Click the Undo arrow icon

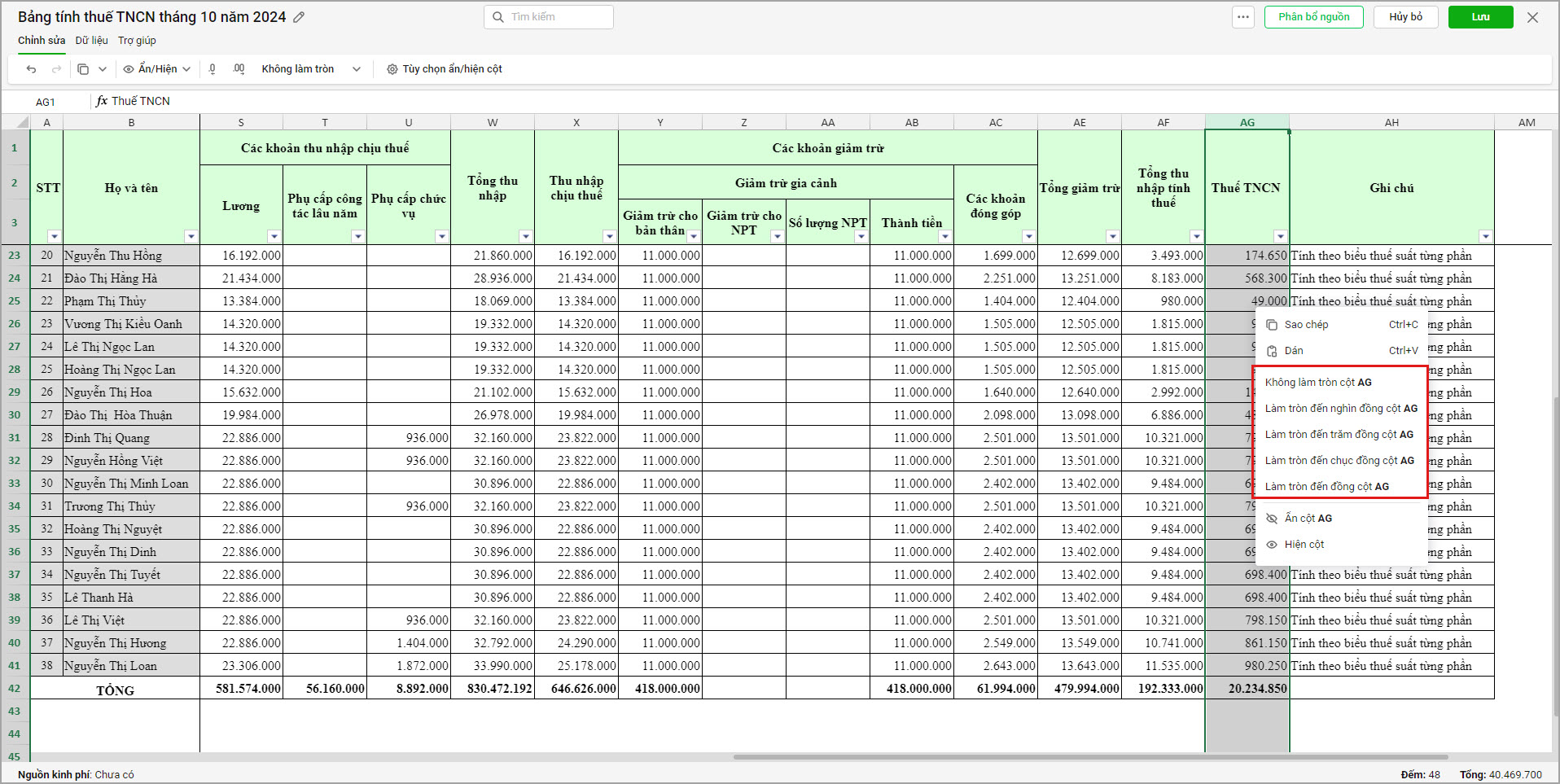tap(31, 69)
